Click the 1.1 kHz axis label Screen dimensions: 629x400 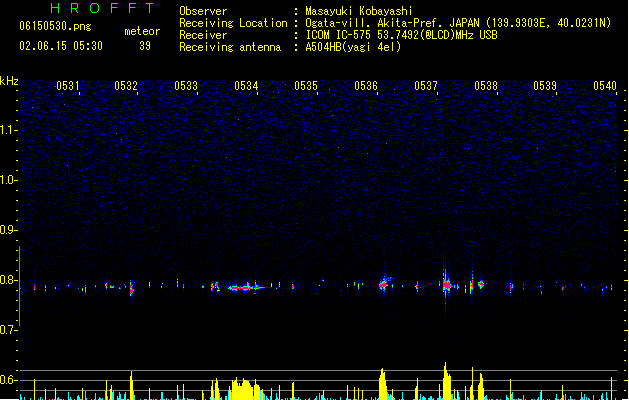tap(8, 130)
